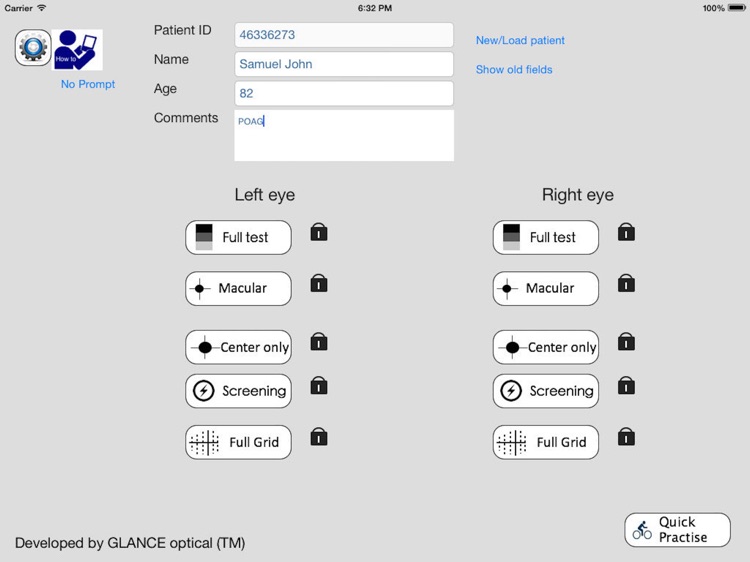
Task: Click Show old fields link
Action: point(514,70)
